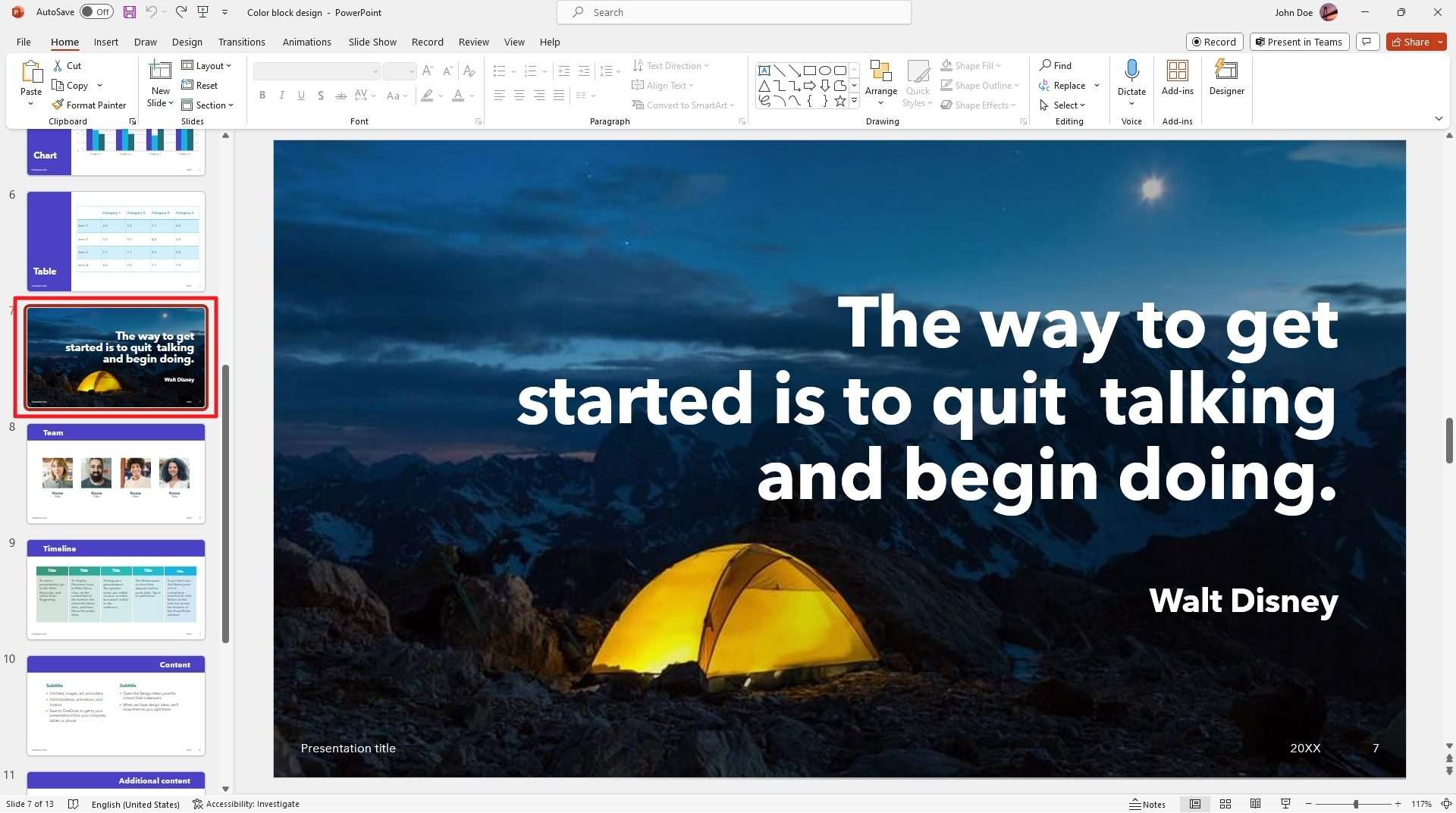The height and width of the screenshot is (813, 1456).
Task: Select the Team slide thumbnail
Action: (116, 473)
